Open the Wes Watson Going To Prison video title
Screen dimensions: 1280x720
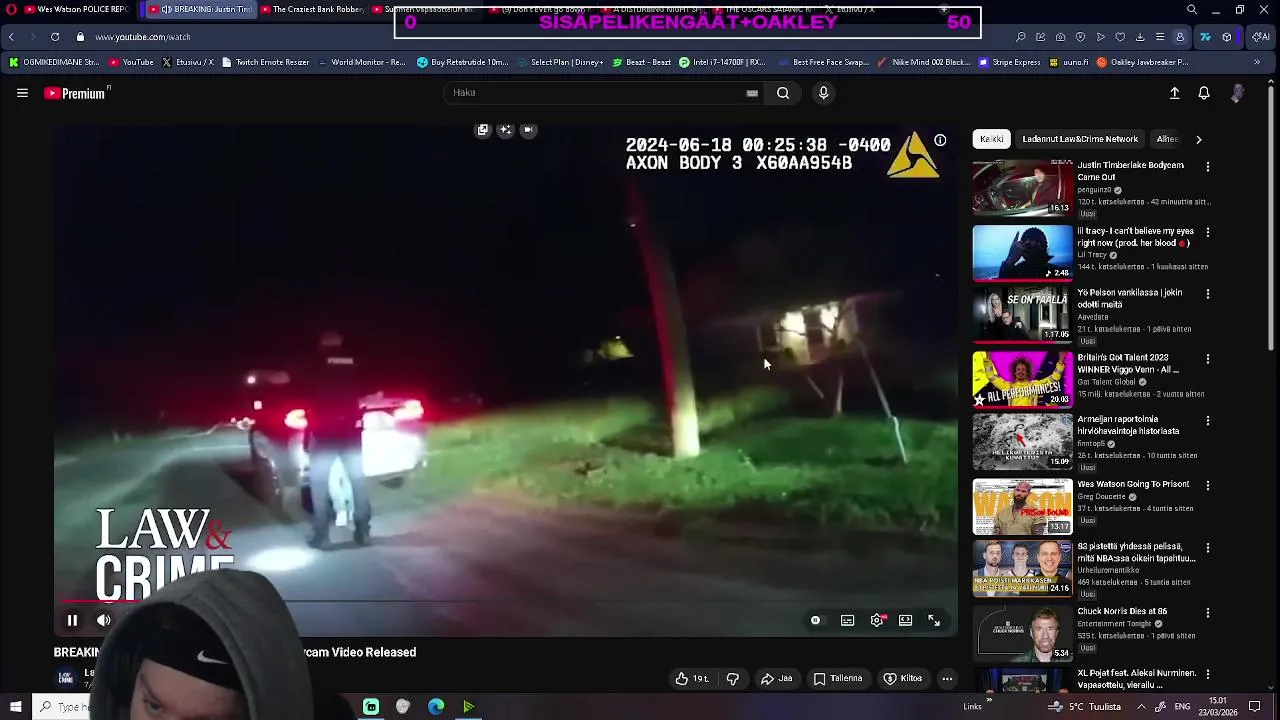click(1133, 484)
